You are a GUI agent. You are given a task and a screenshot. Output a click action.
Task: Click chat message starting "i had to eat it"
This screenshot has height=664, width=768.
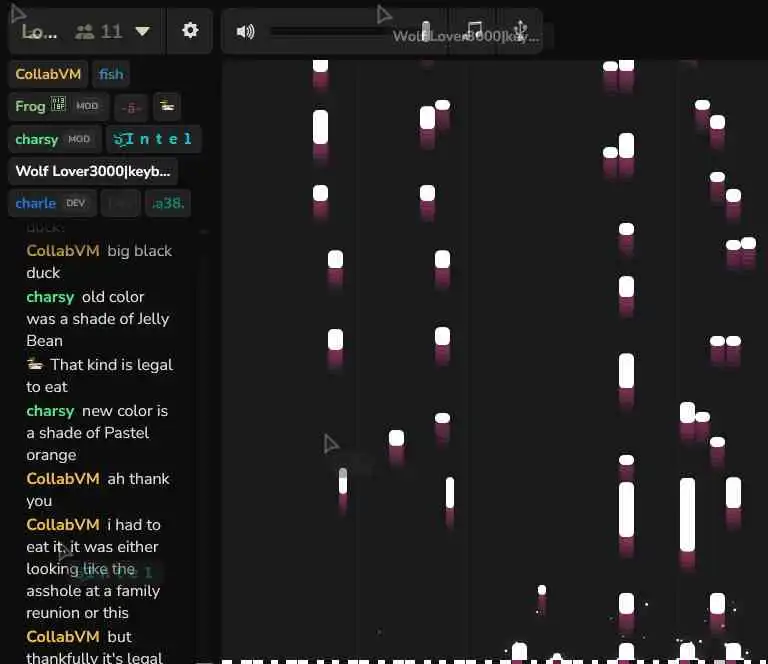pyautogui.click(x=93, y=569)
